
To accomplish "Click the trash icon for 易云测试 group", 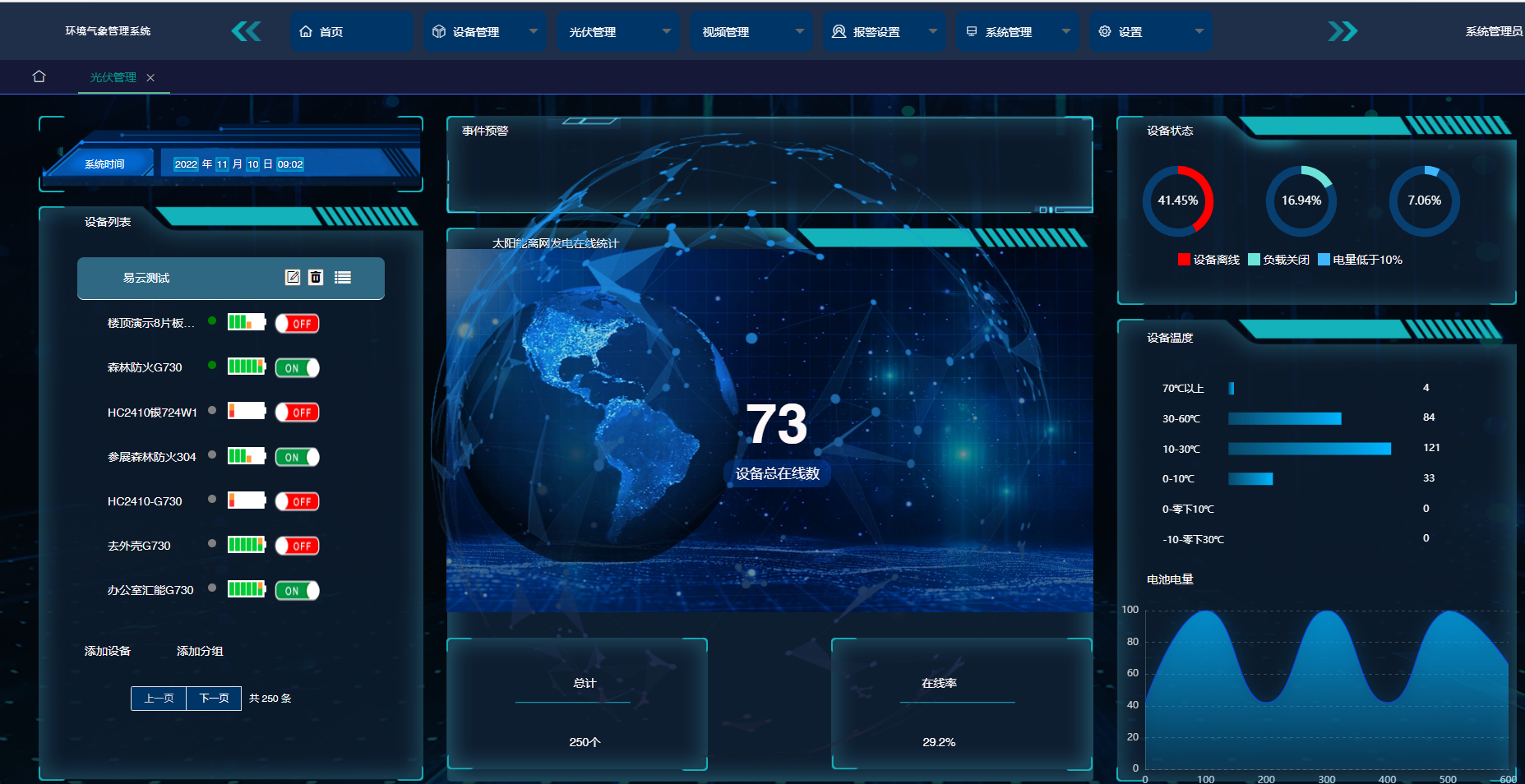I will pos(316,278).
